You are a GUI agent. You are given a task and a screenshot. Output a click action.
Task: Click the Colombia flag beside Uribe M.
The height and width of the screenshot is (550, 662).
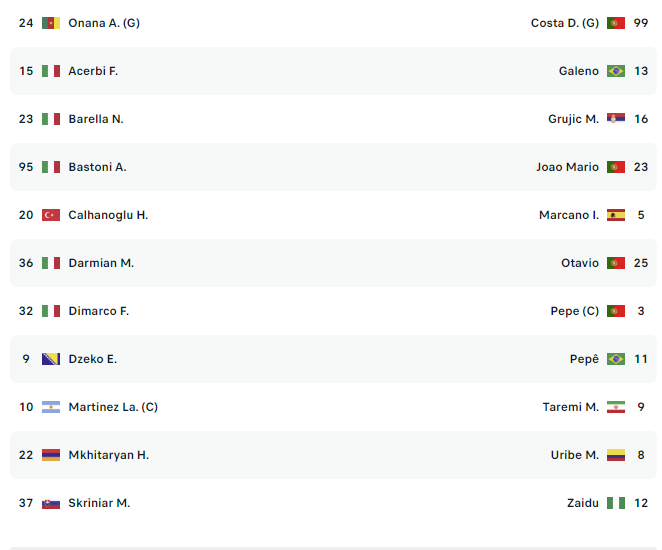616,455
